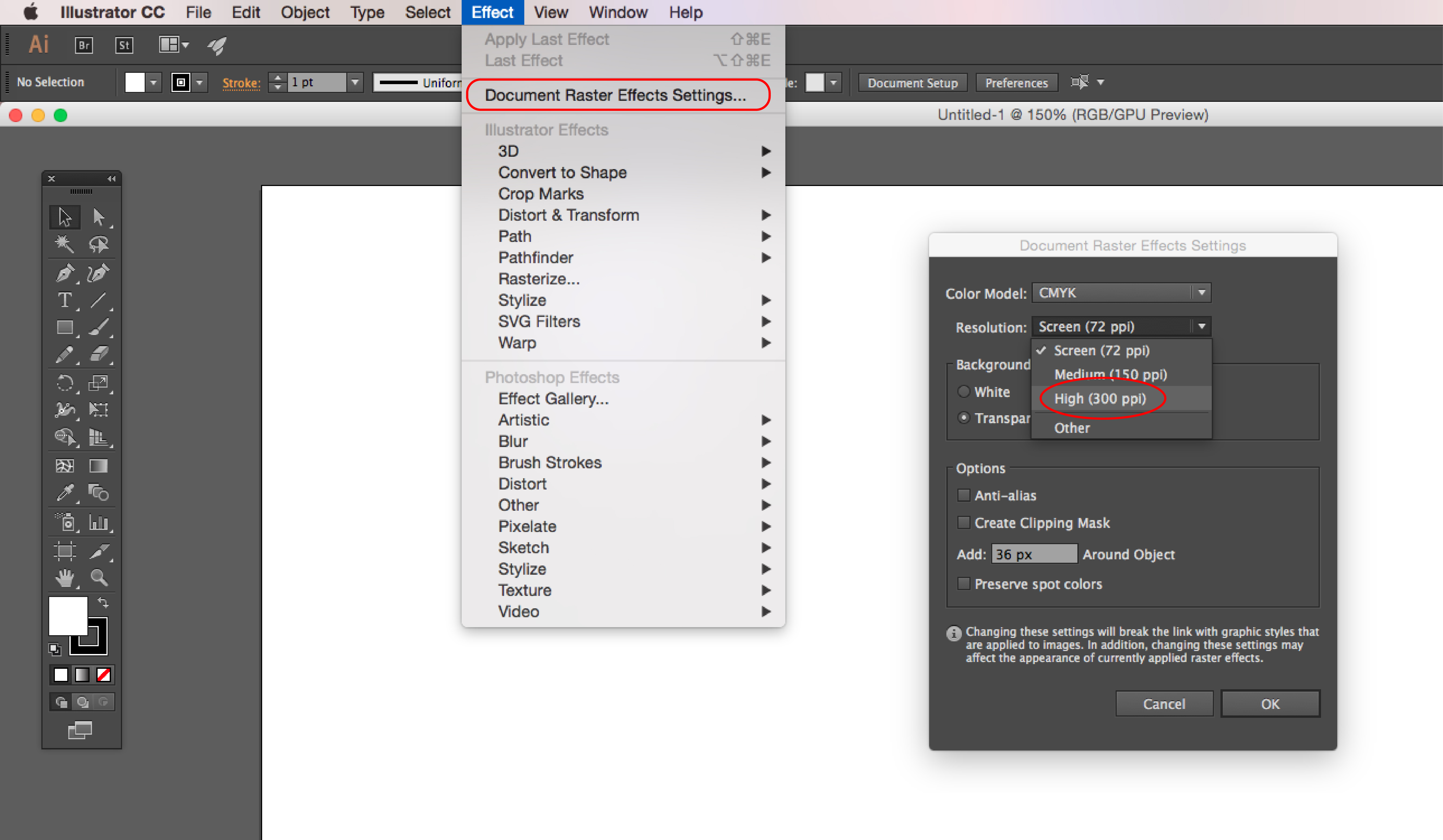Enable Preserve spot colors checkbox
Image resolution: width=1443 pixels, height=840 pixels.
(964, 584)
